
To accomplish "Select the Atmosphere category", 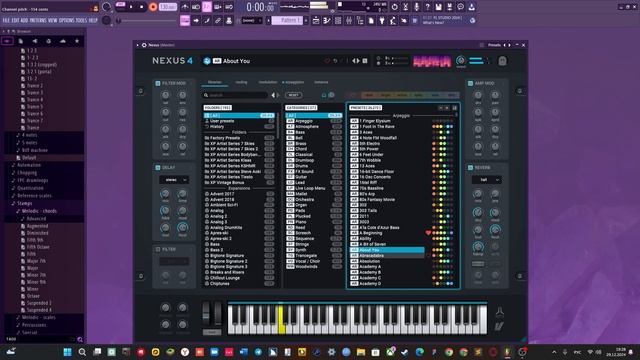I will point(313,127).
